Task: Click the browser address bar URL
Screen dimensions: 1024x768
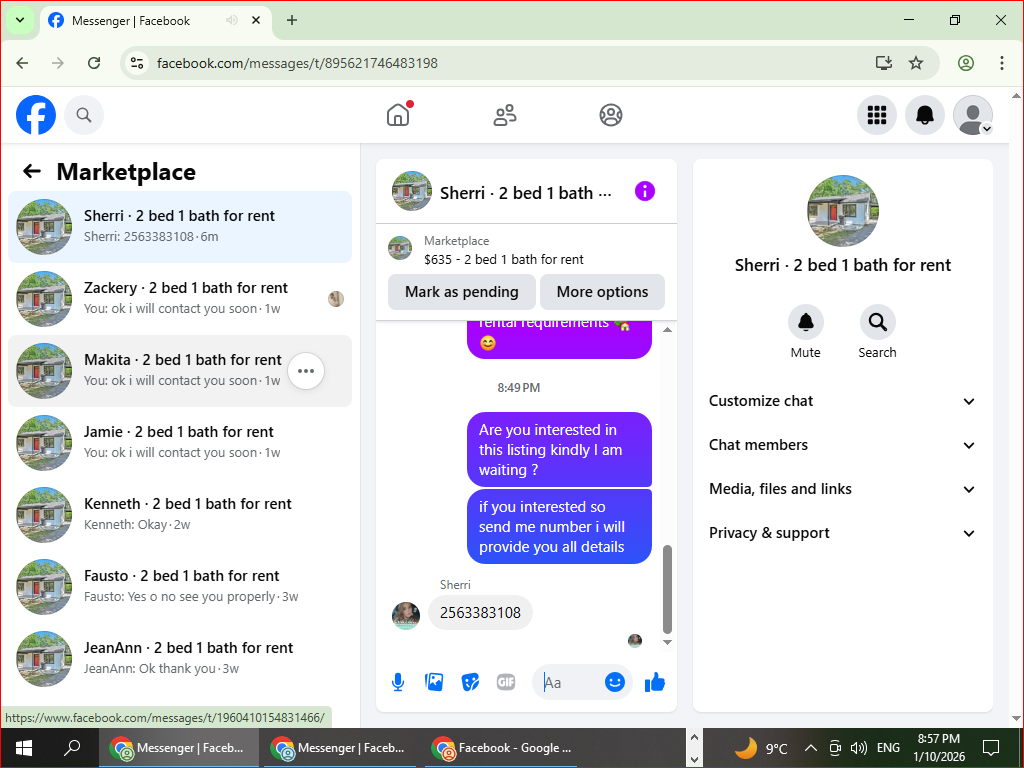Action: [x=297, y=63]
